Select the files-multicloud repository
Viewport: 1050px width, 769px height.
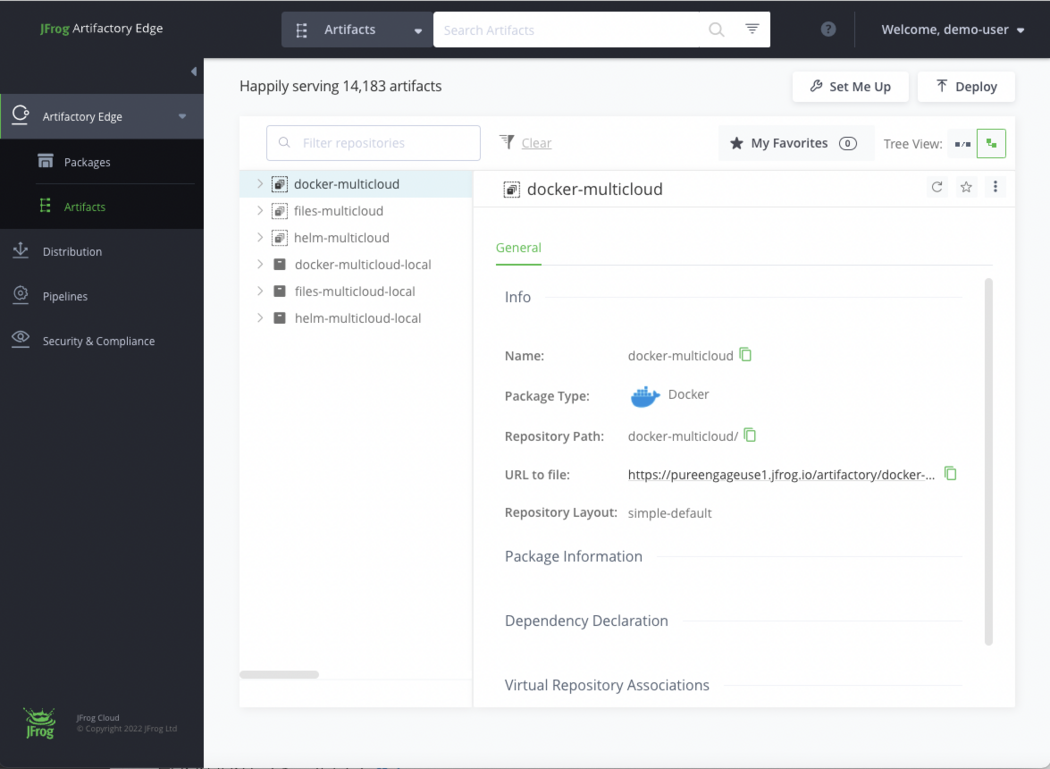(x=338, y=210)
